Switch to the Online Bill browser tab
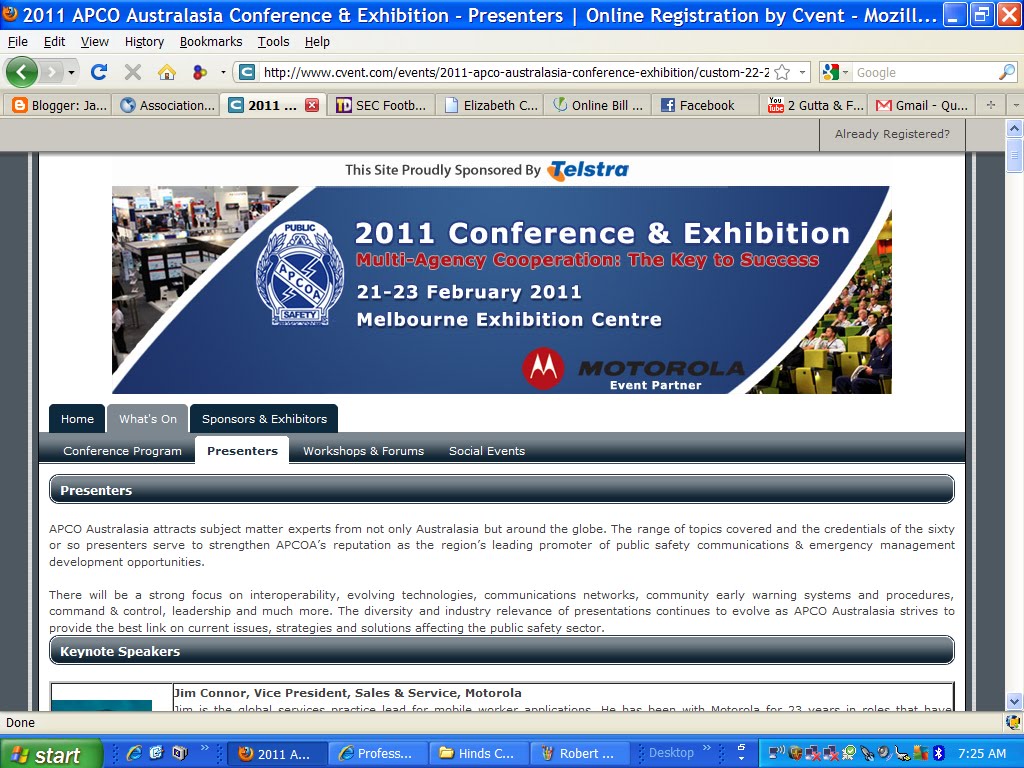 point(598,105)
